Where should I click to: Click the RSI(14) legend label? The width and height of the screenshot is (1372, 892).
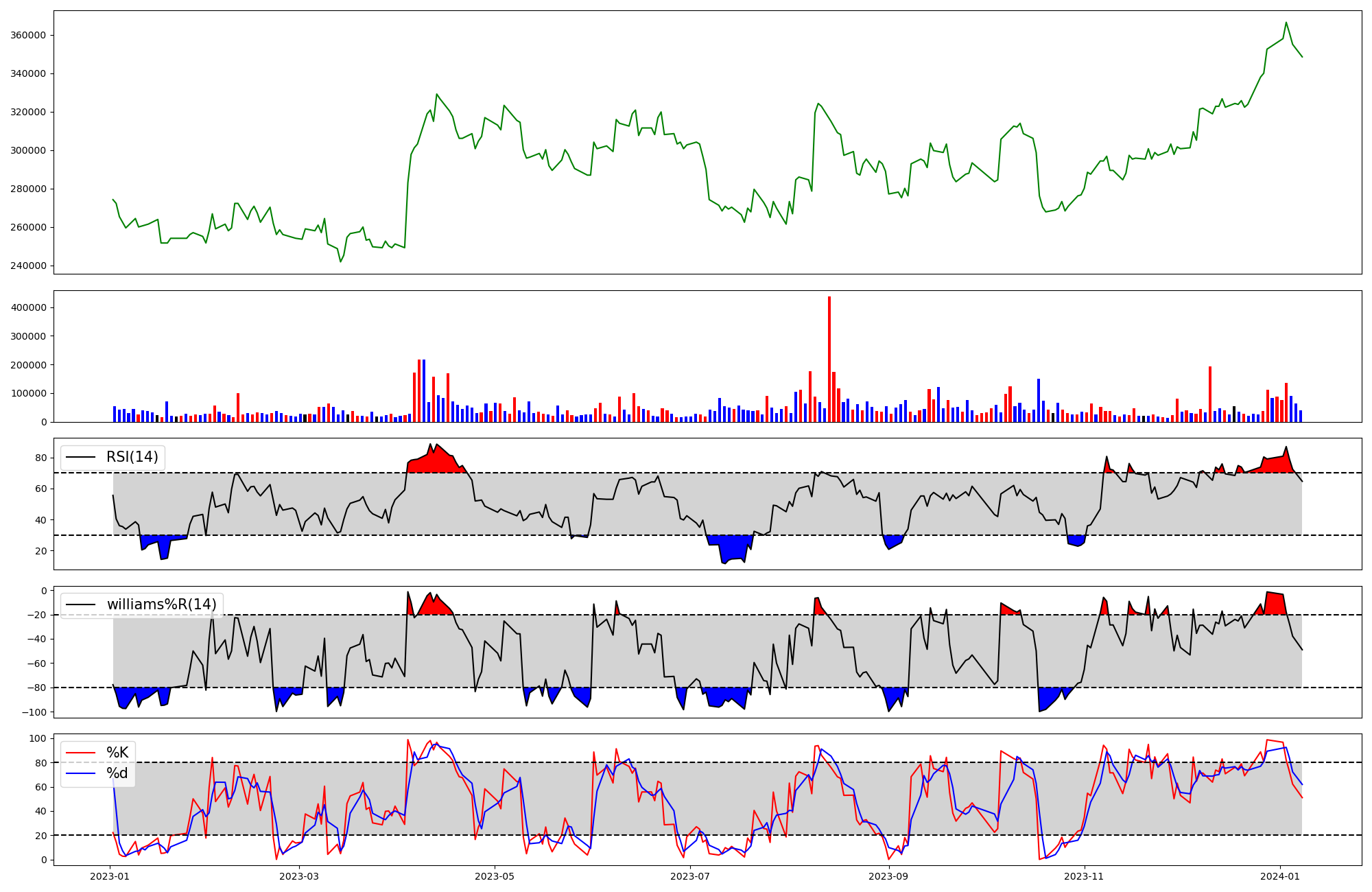tap(132, 457)
